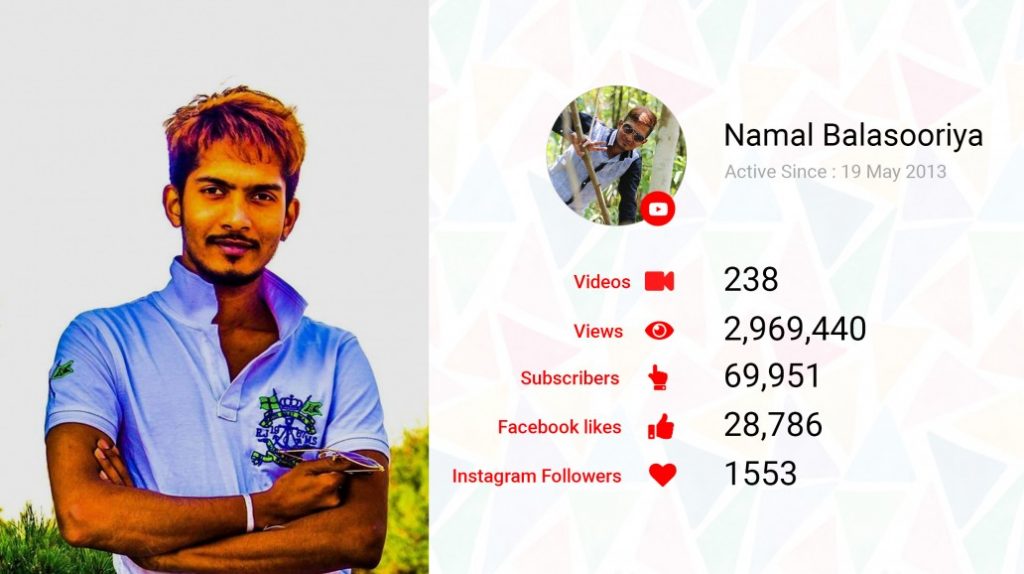
Task: Click the Namal Balasooriya channel name
Action: click(854, 135)
